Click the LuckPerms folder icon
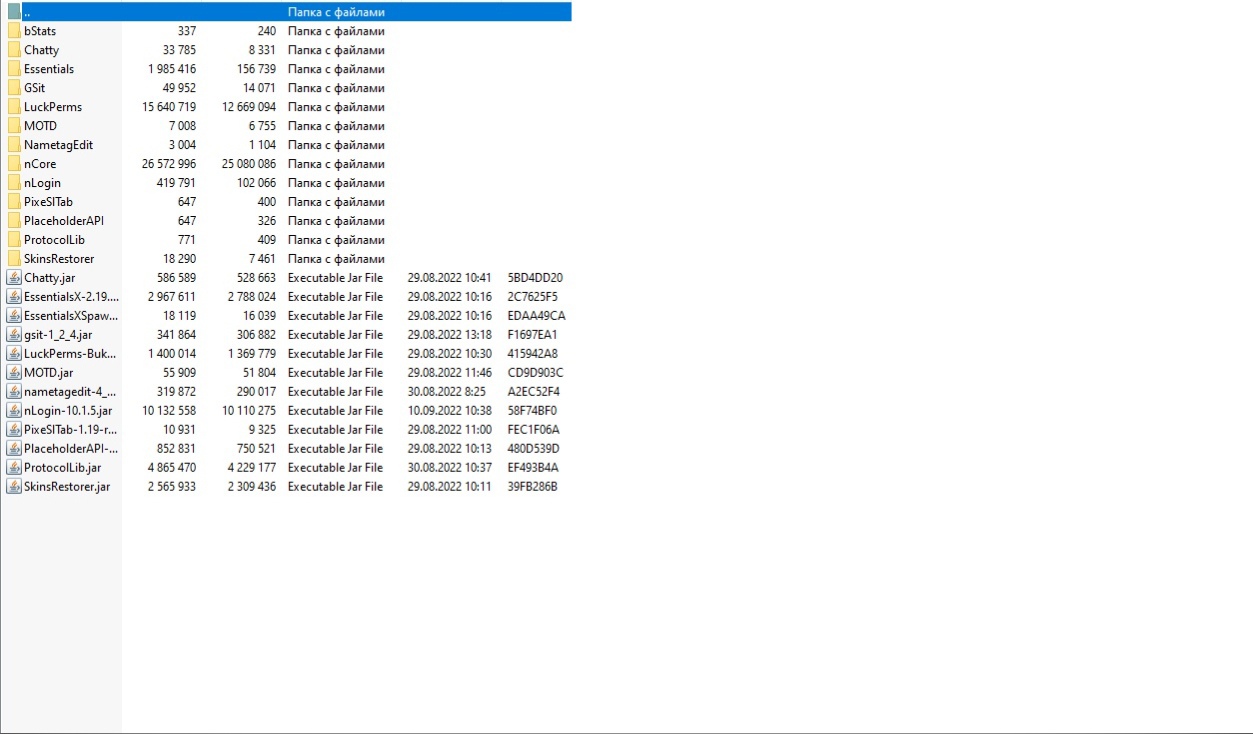The width and height of the screenshot is (1253, 734). tap(14, 107)
